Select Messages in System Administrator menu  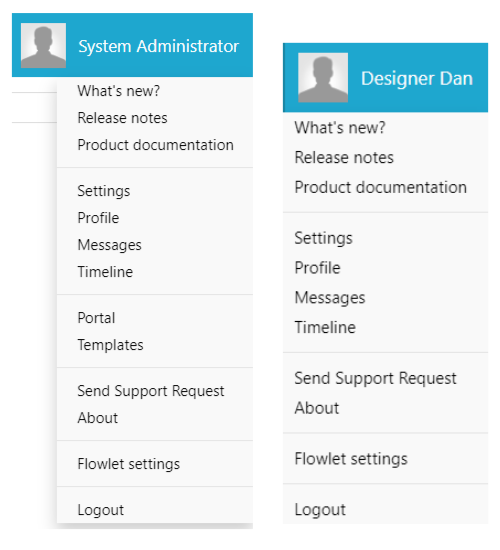tap(109, 245)
